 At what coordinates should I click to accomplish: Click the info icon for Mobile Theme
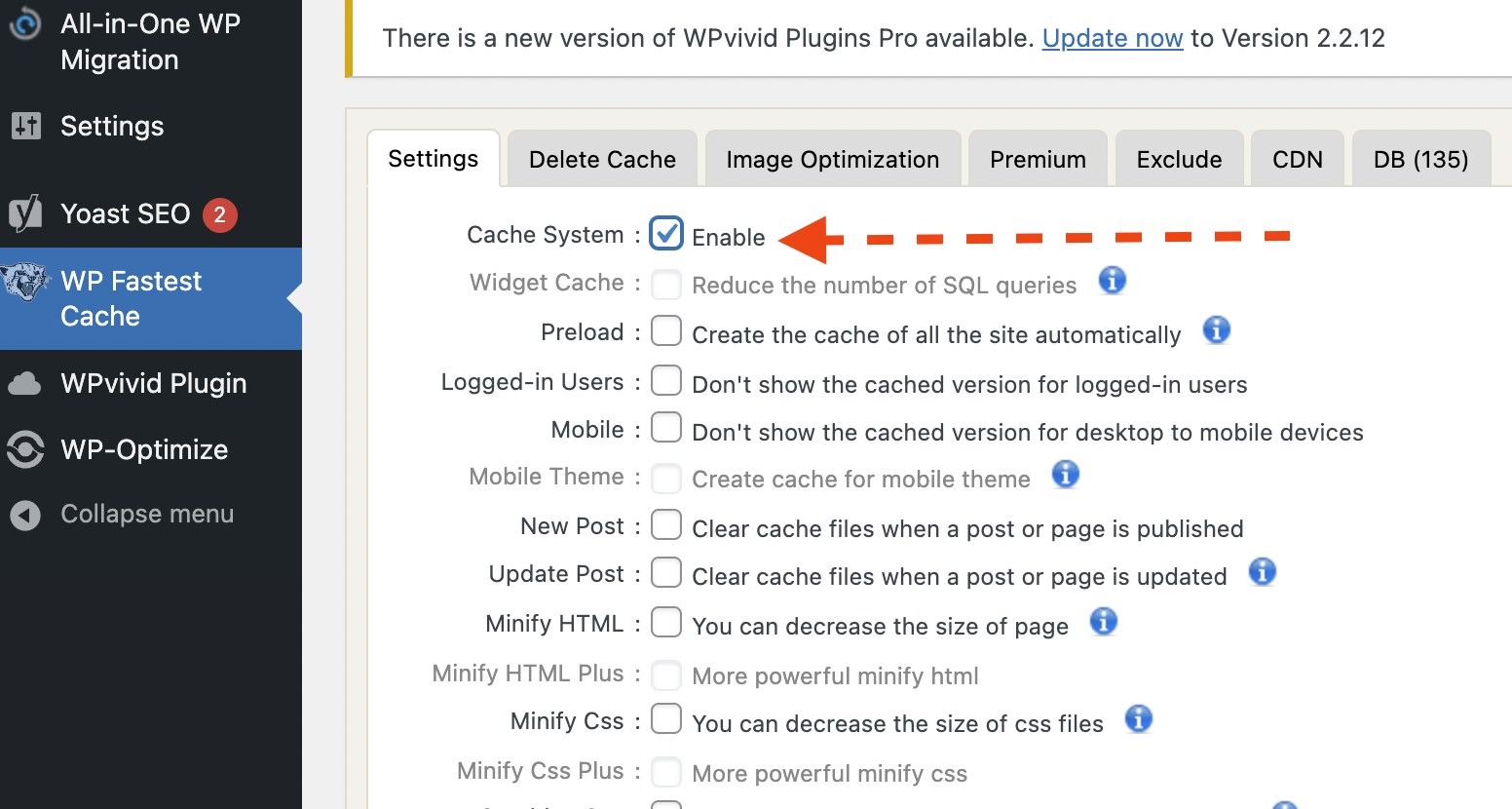[1066, 475]
